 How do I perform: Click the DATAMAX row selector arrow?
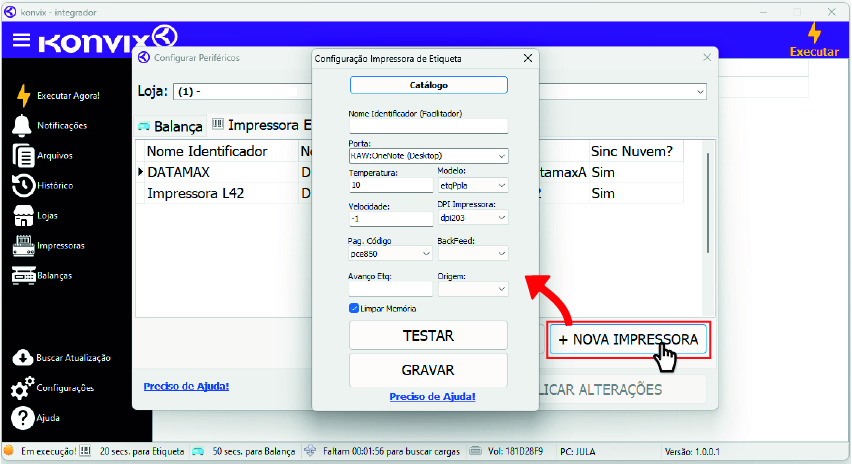click(140, 172)
